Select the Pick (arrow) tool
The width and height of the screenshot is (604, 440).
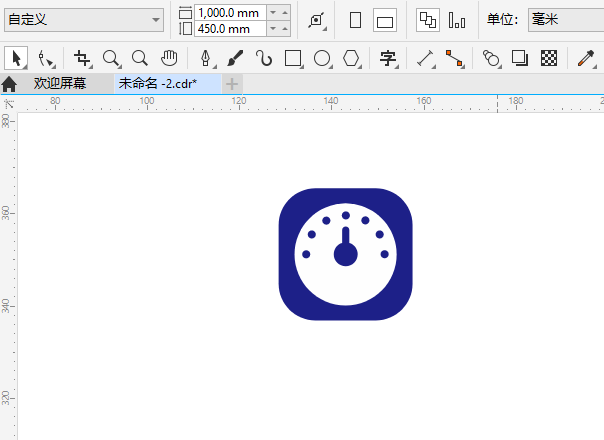[x=16, y=59]
